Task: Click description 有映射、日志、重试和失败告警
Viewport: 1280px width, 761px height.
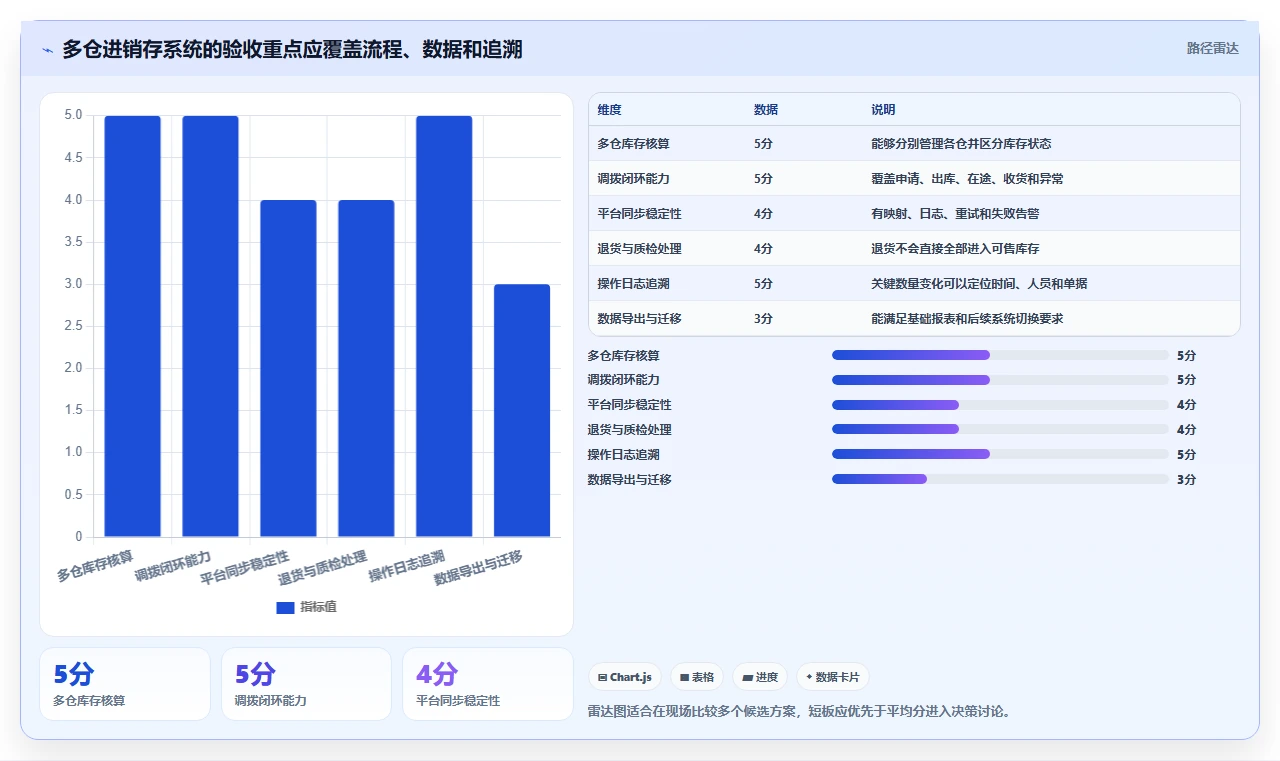Action: 955,214
